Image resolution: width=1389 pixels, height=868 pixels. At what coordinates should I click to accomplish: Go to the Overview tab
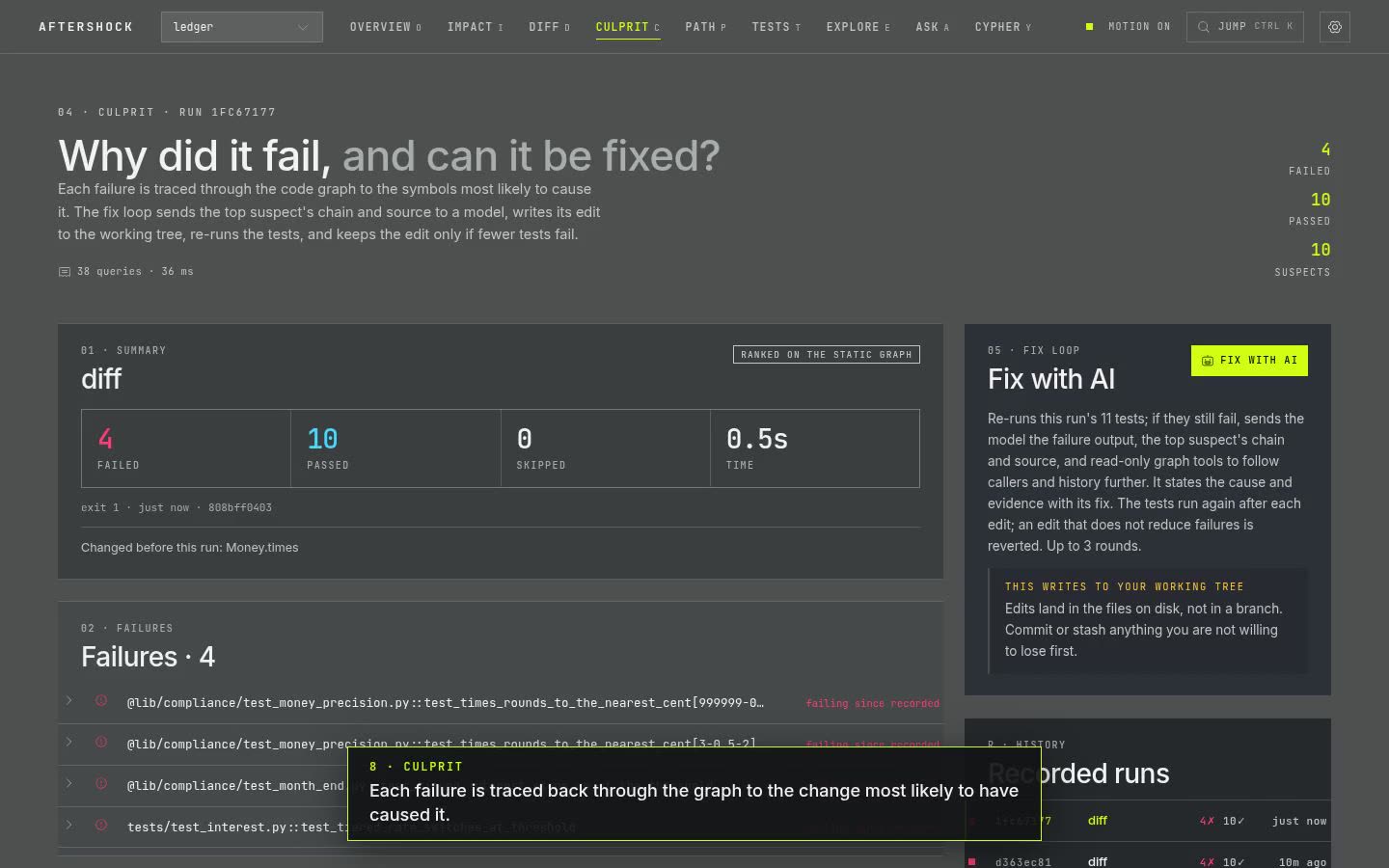point(386,27)
